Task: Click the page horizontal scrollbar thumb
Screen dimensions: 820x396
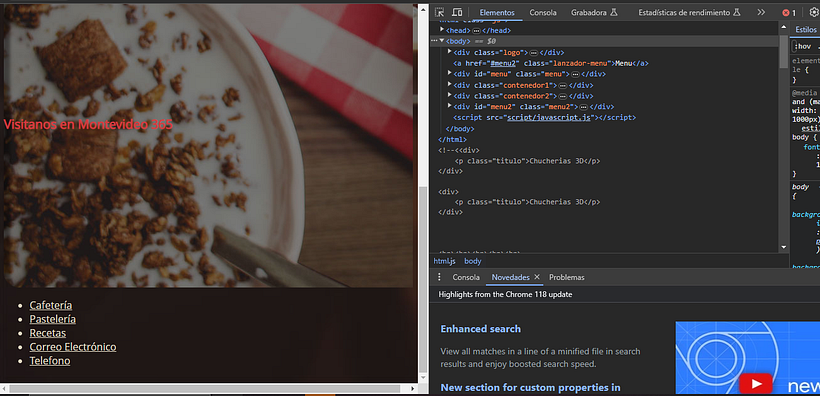Action: pos(205,389)
